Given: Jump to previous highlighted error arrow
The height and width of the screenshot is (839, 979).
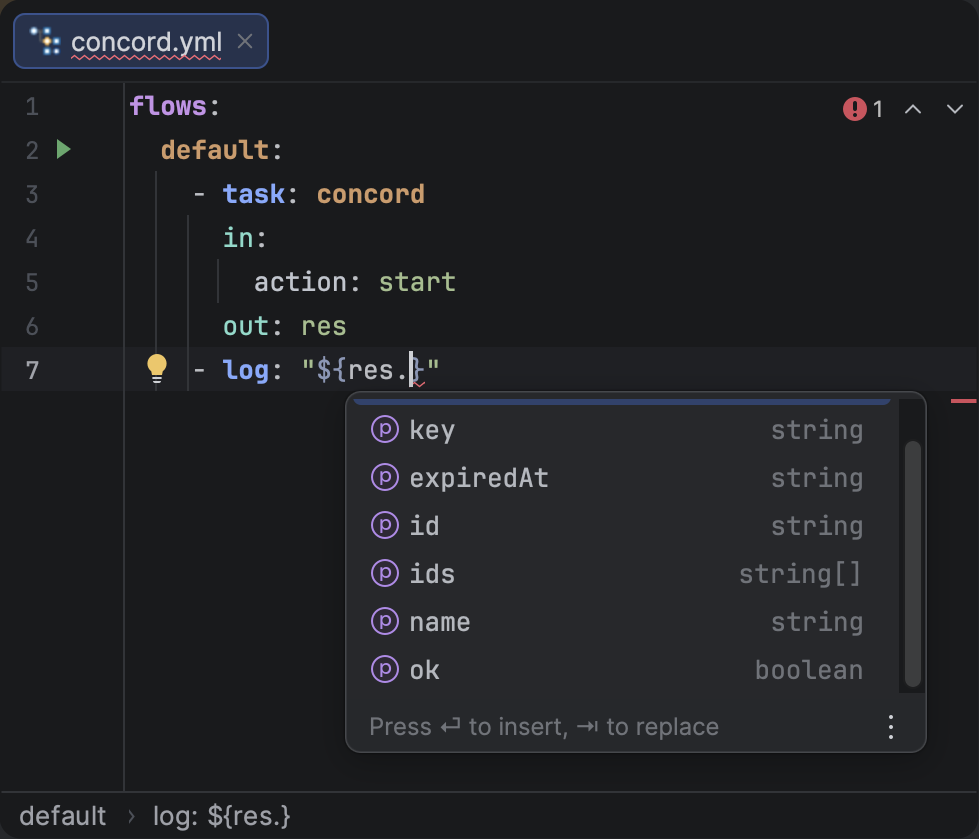Looking at the screenshot, I should [x=912, y=109].
